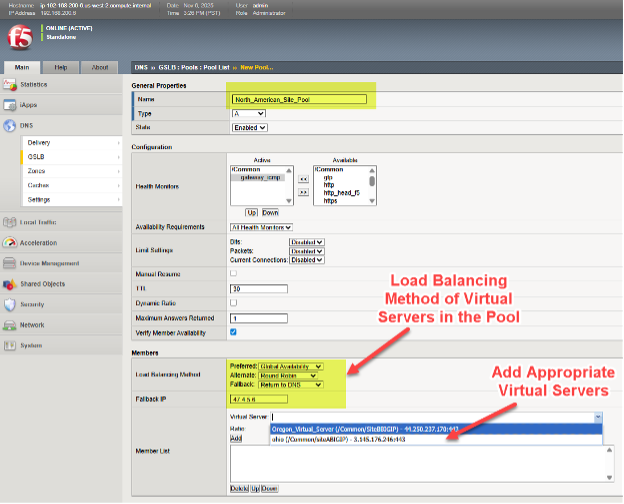Click the Fallback IP input field

pyautogui.click(x=258, y=398)
